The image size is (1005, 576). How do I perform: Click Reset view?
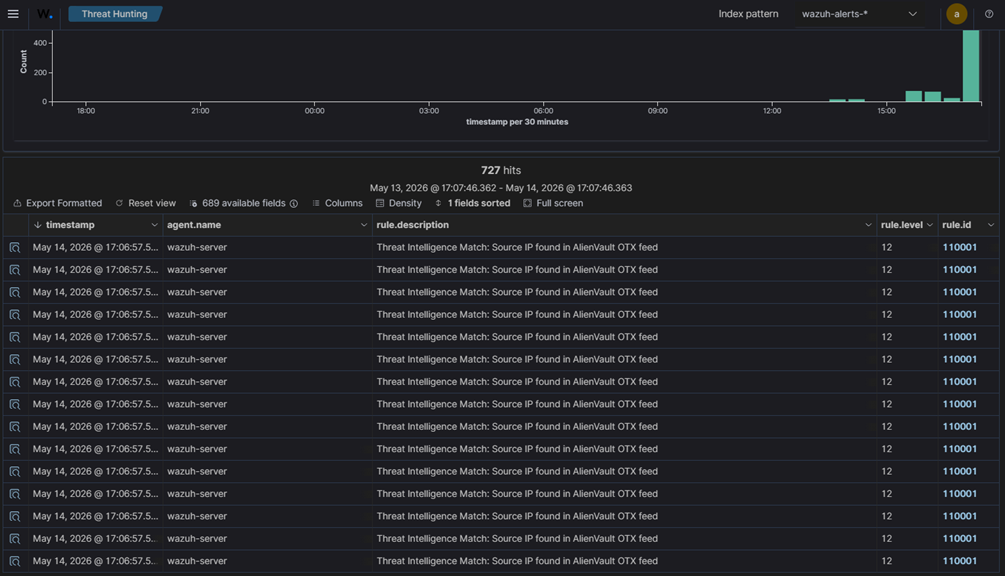click(145, 203)
